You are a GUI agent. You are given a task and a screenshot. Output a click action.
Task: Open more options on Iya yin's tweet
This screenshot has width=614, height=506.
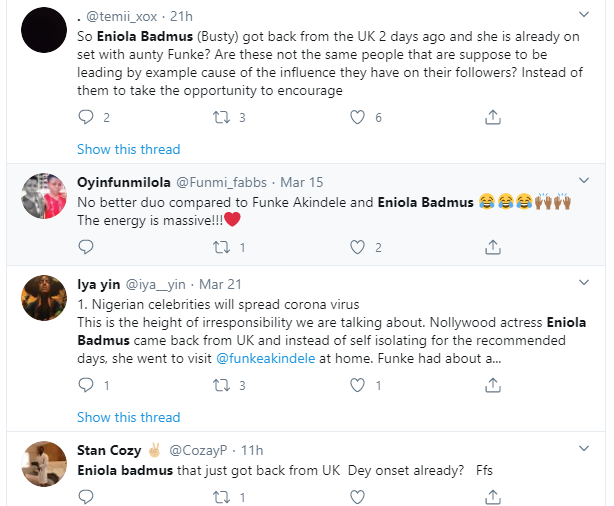tap(587, 284)
